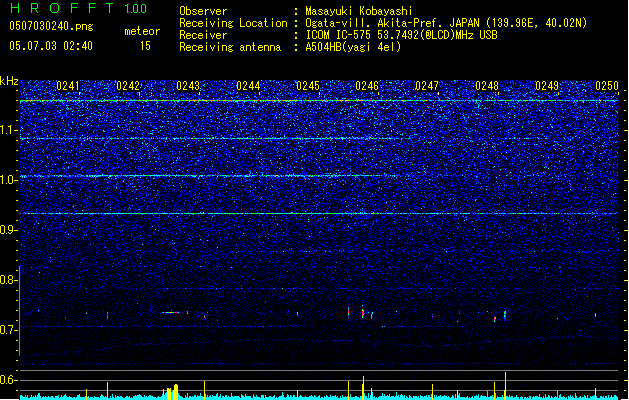Viewport: 629px width, 400px height.
Task: Click the 0245 time marker
Action: click(x=308, y=86)
